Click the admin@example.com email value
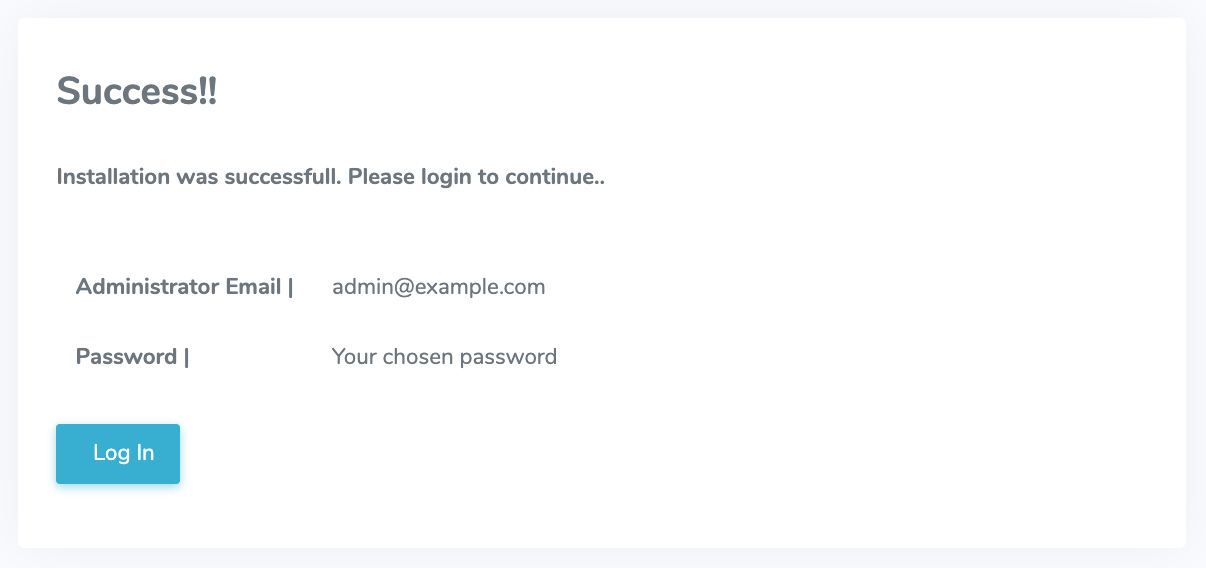The image size is (1206, 568). coord(438,287)
